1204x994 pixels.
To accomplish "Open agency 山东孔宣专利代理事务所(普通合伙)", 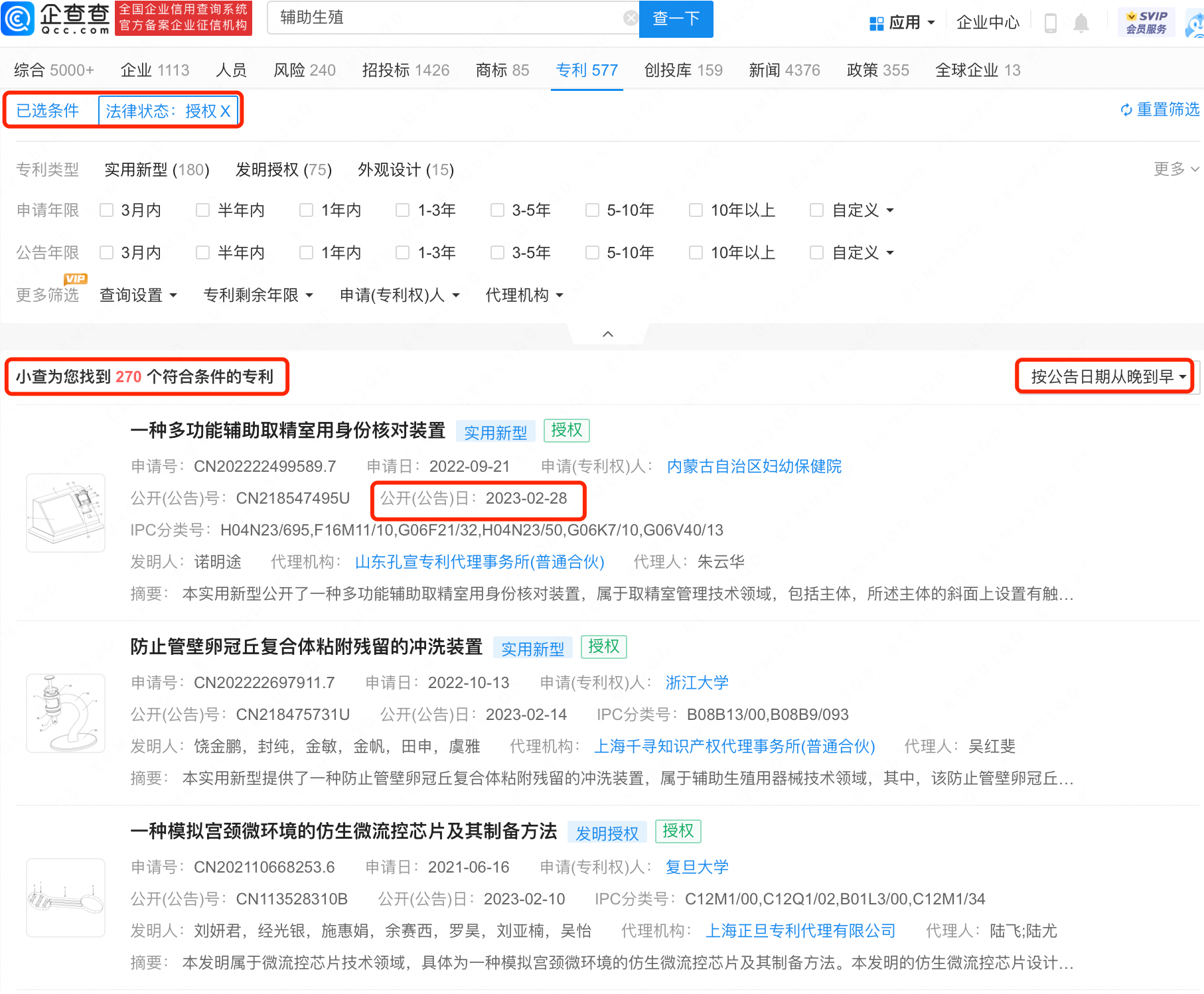I will (480, 562).
